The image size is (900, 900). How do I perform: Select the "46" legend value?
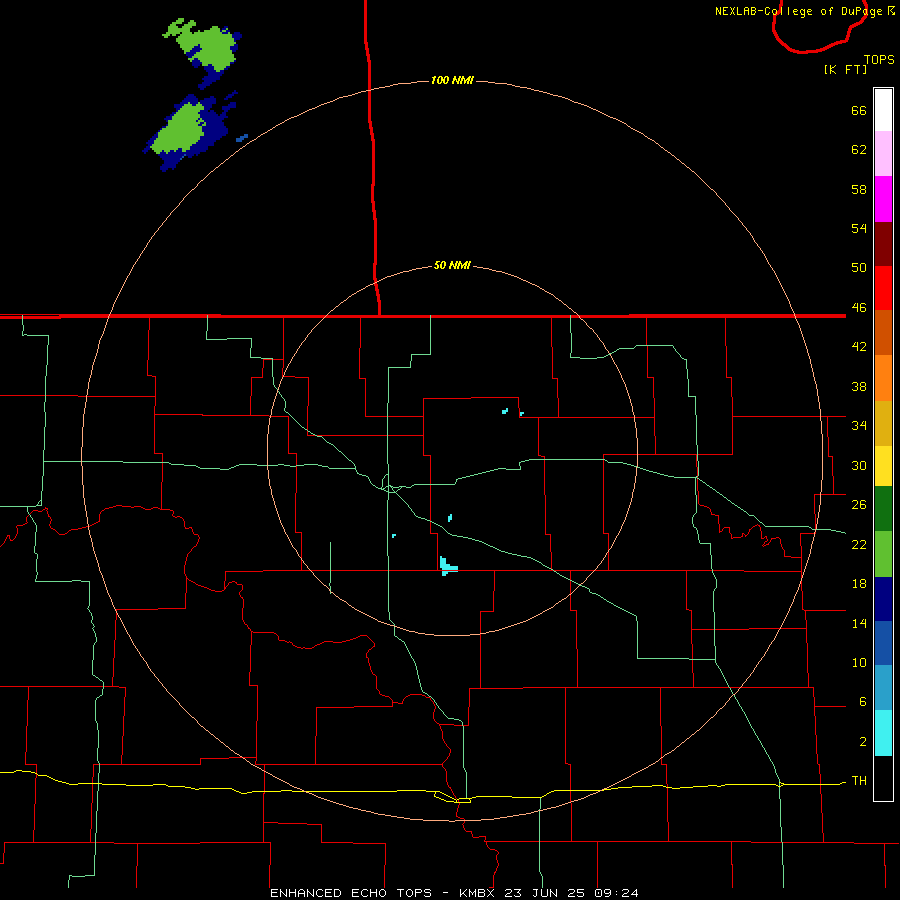coord(859,308)
